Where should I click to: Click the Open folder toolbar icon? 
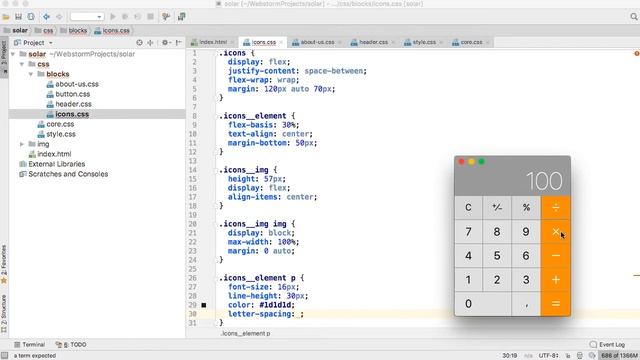pos(6,17)
